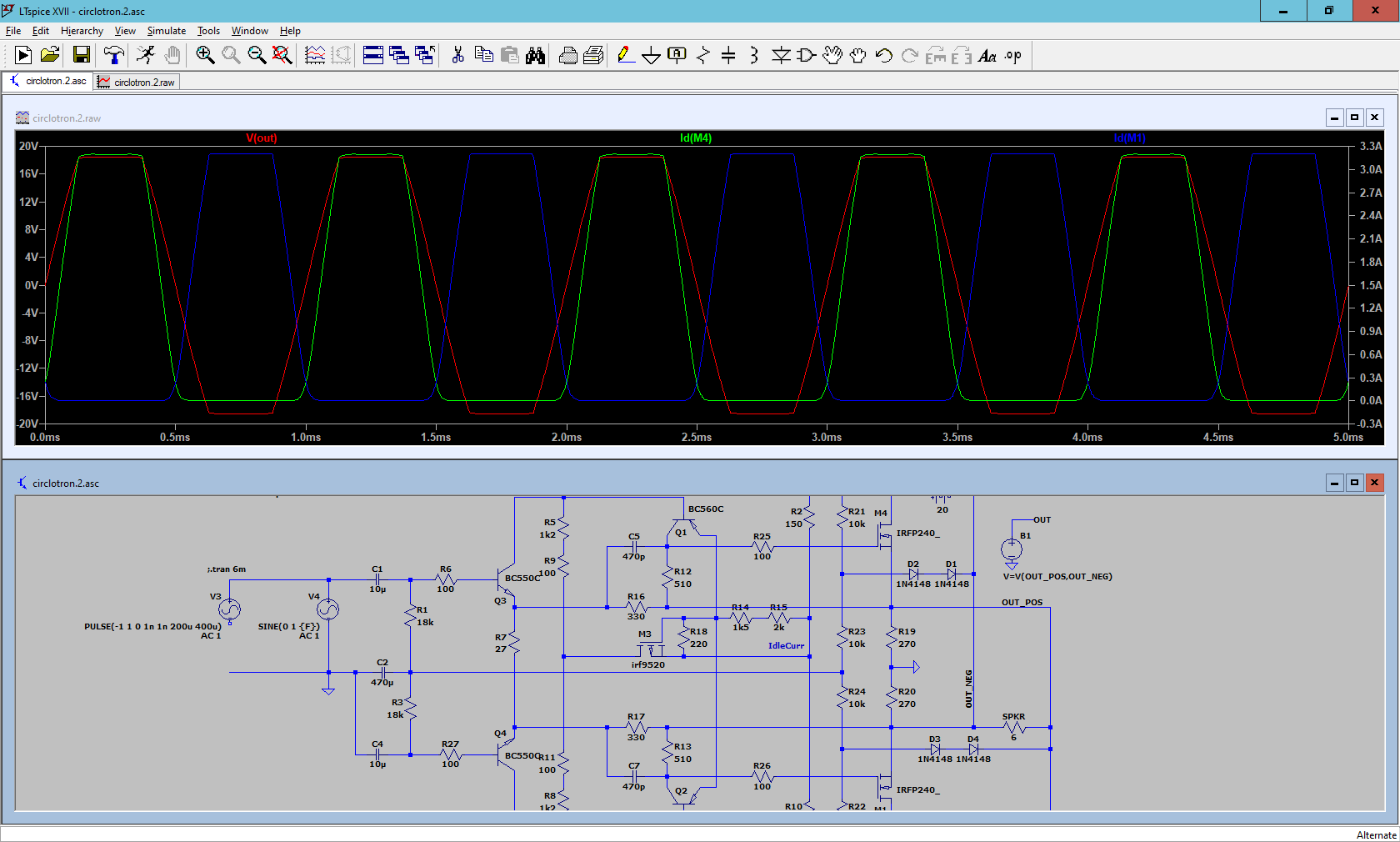Tile windows horizontally using the toolbar icon
This screenshot has width=1400, height=842.
point(373,55)
